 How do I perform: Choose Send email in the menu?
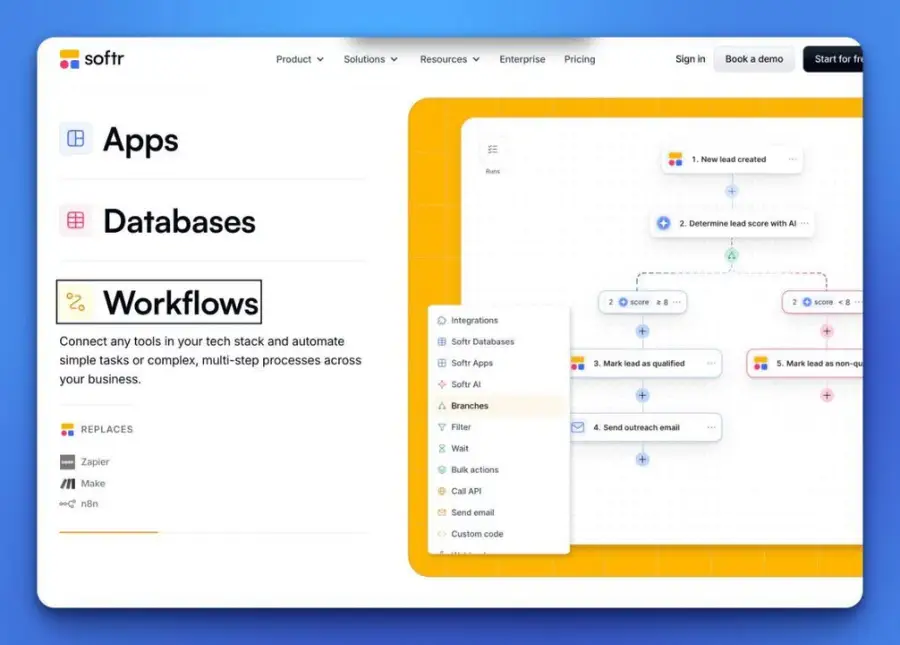point(498,512)
